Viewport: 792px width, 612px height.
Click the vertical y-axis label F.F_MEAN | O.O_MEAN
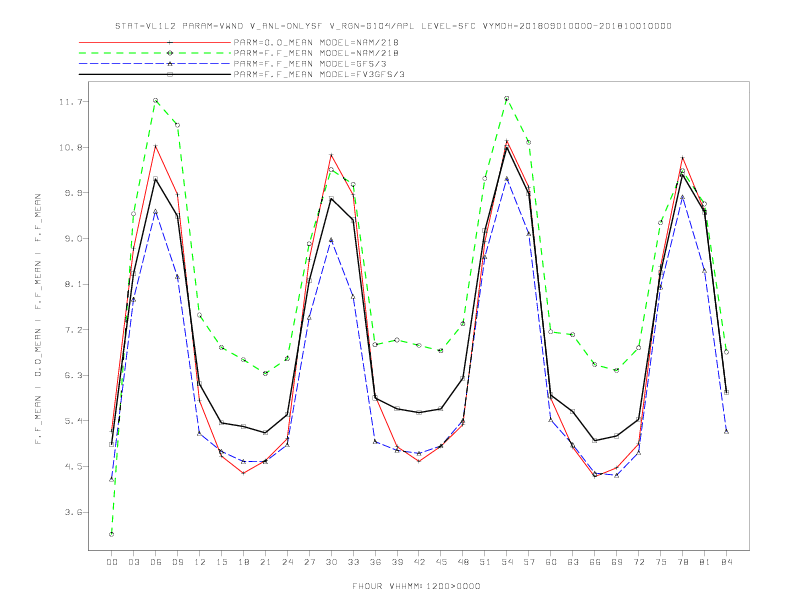tap(38, 319)
